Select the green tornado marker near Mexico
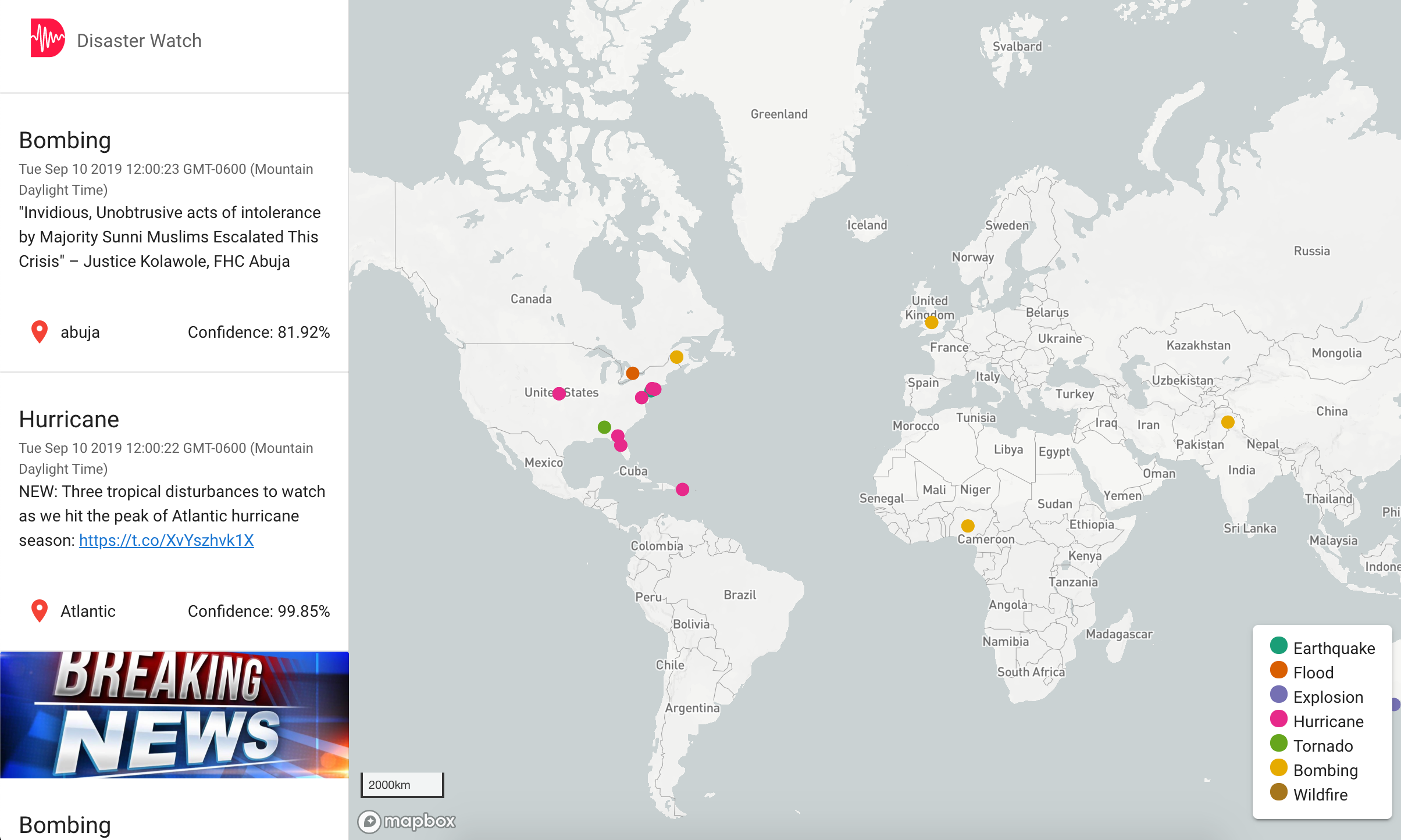 pos(604,427)
